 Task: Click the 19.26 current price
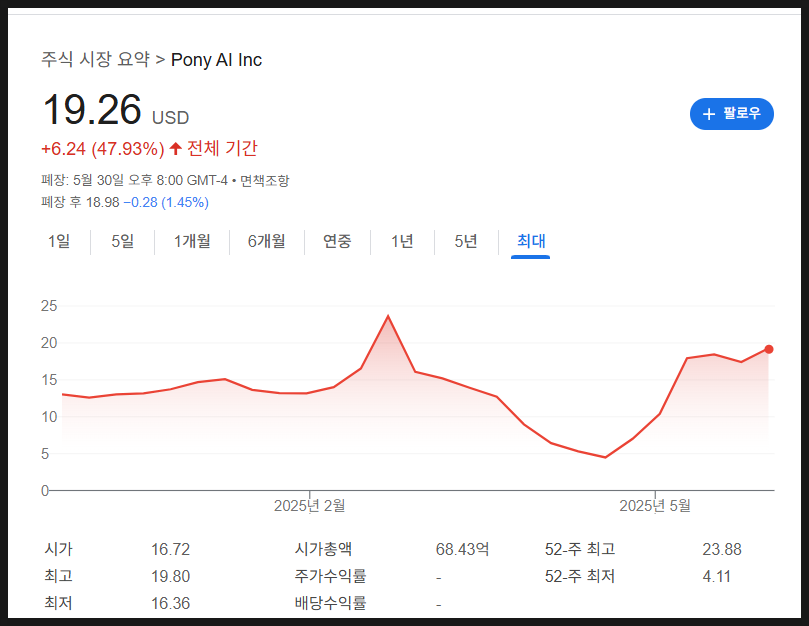coord(92,109)
